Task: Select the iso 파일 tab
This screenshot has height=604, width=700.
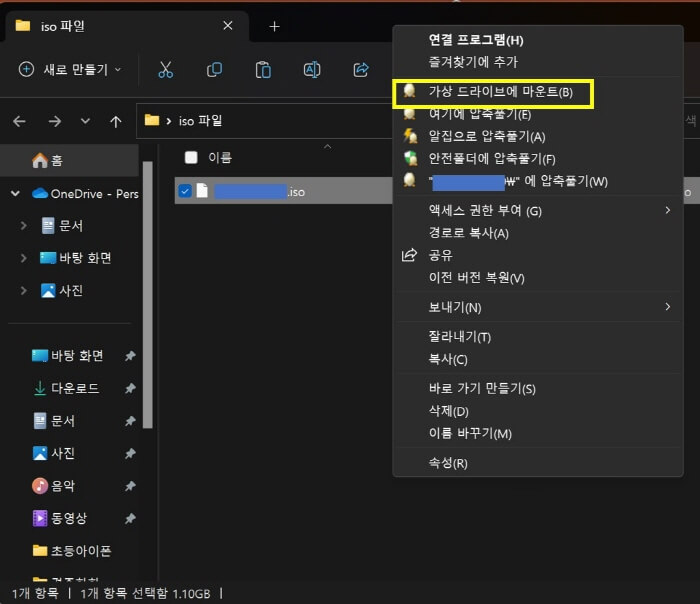Action: coord(127,26)
